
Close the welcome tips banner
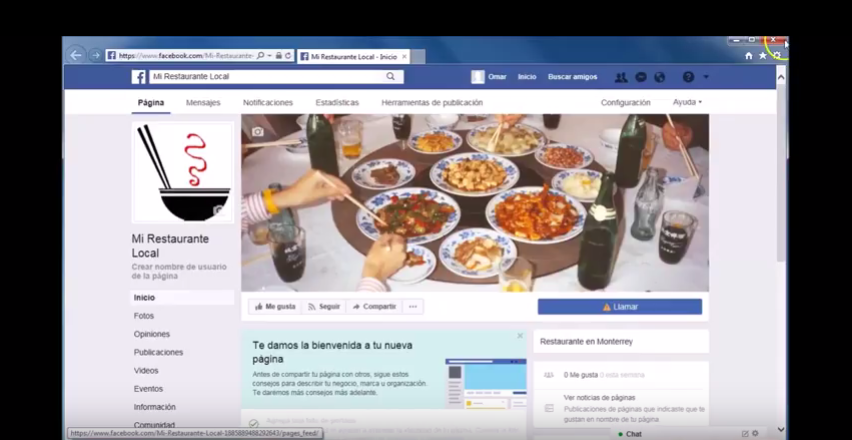click(x=520, y=336)
